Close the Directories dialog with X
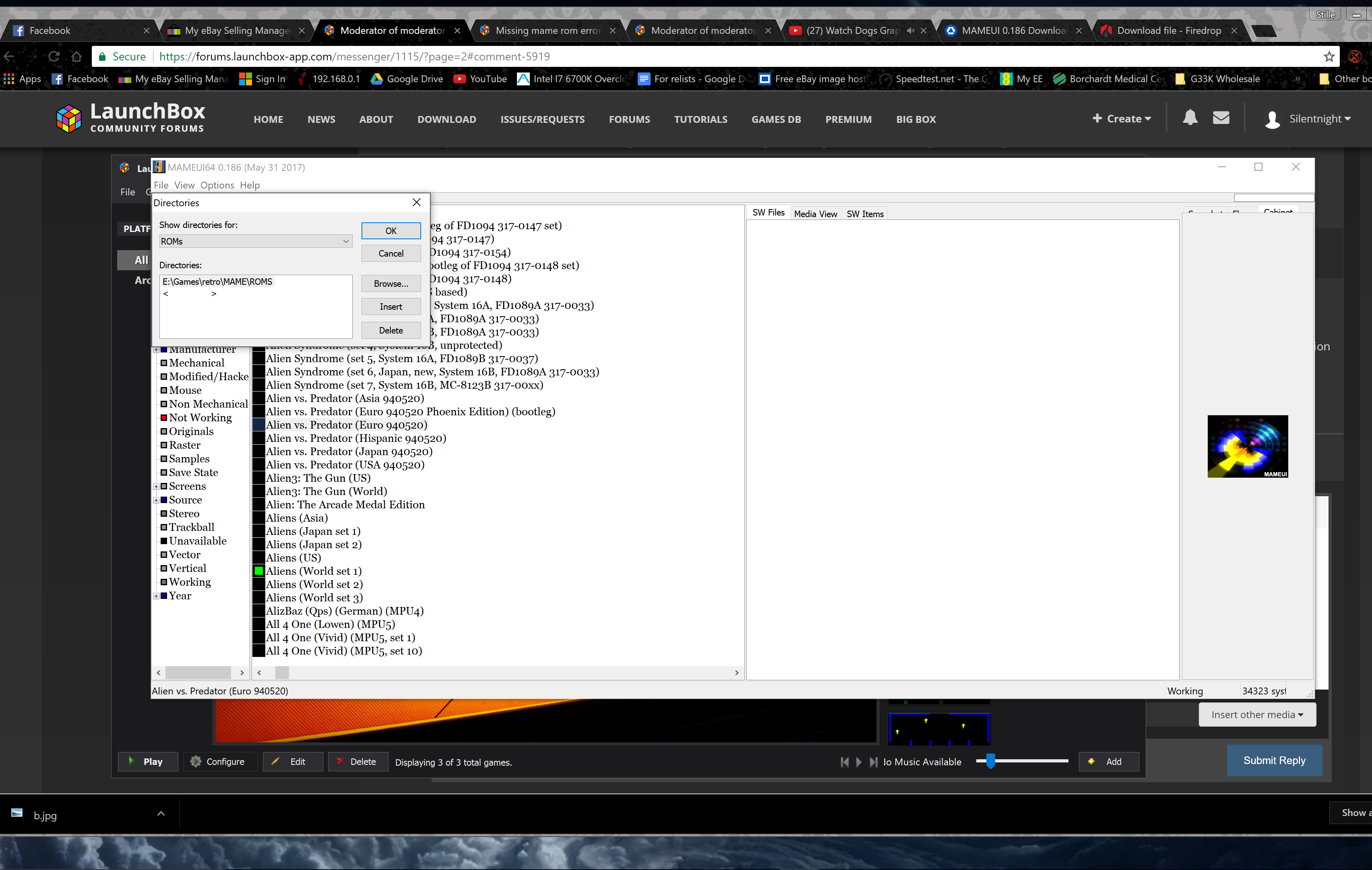The height and width of the screenshot is (870, 1372). pyautogui.click(x=417, y=202)
